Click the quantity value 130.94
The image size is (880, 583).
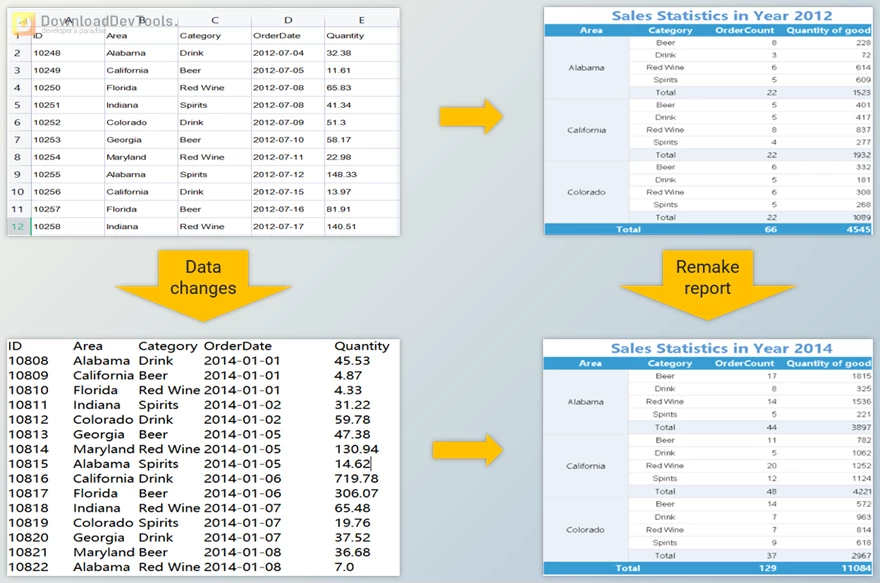click(x=356, y=449)
